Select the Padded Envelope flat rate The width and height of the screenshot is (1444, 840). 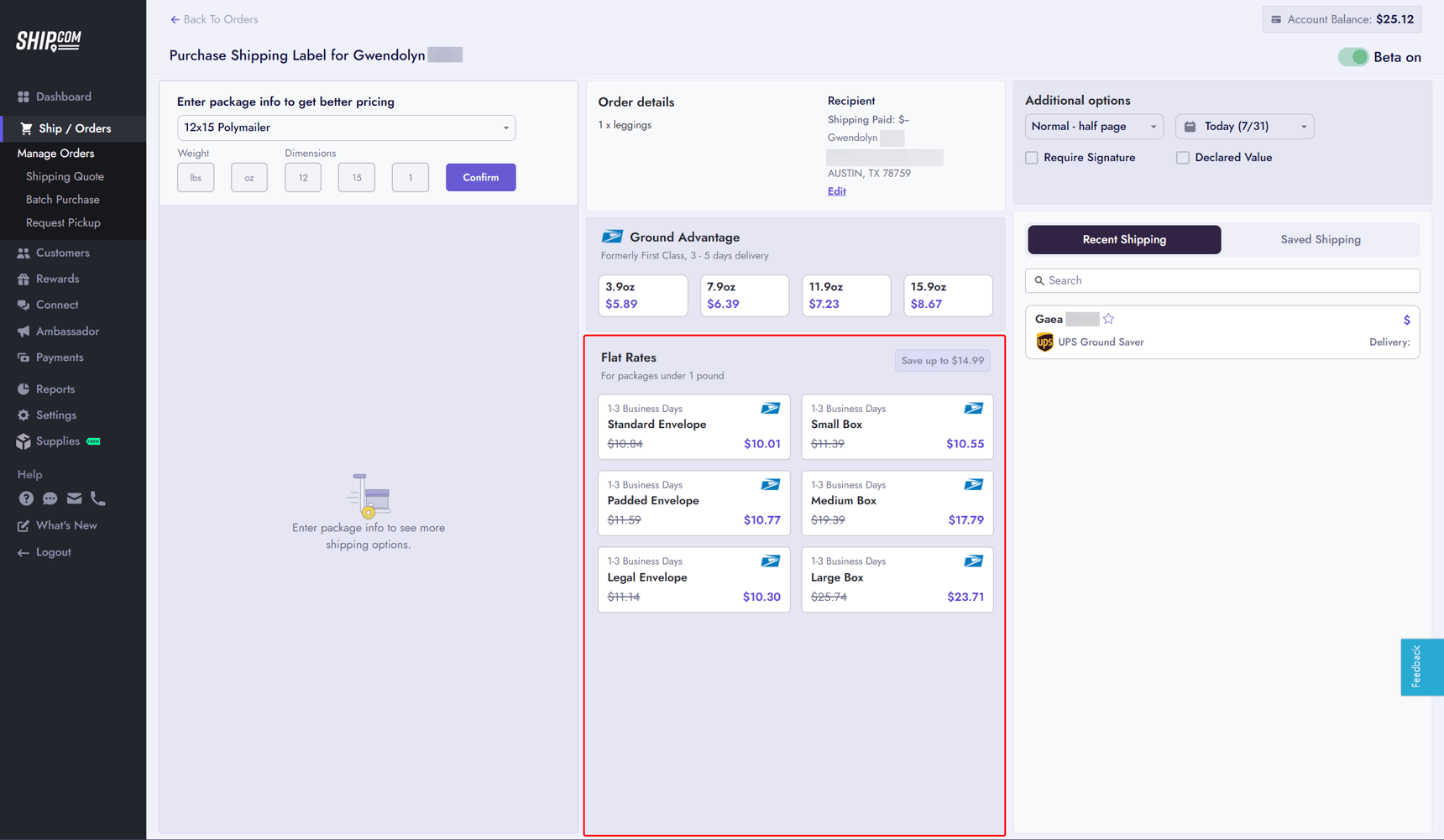[693, 503]
